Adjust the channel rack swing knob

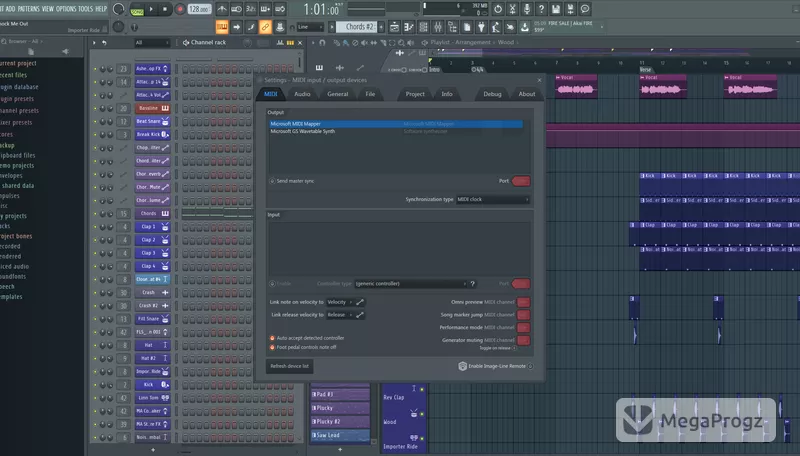coord(247,43)
